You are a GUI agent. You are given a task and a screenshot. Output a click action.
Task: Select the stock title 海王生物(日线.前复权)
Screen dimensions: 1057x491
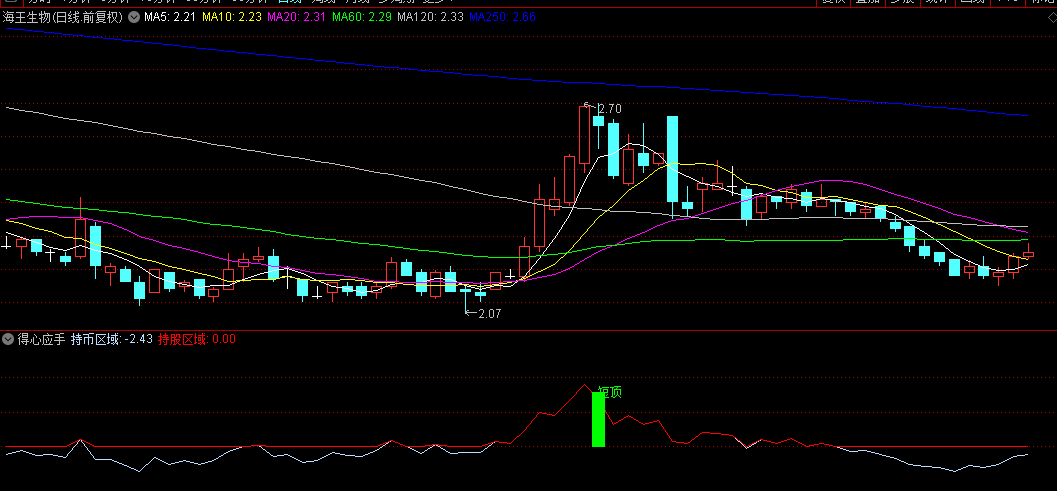[63, 18]
